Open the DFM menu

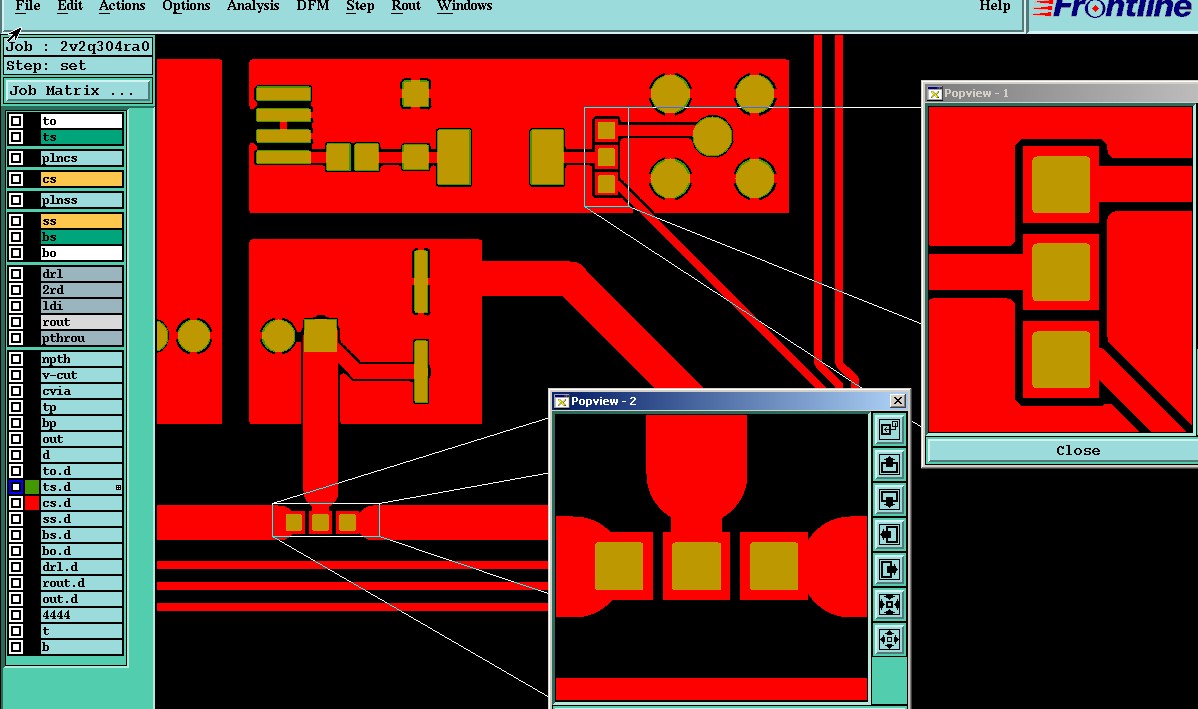click(x=312, y=6)
